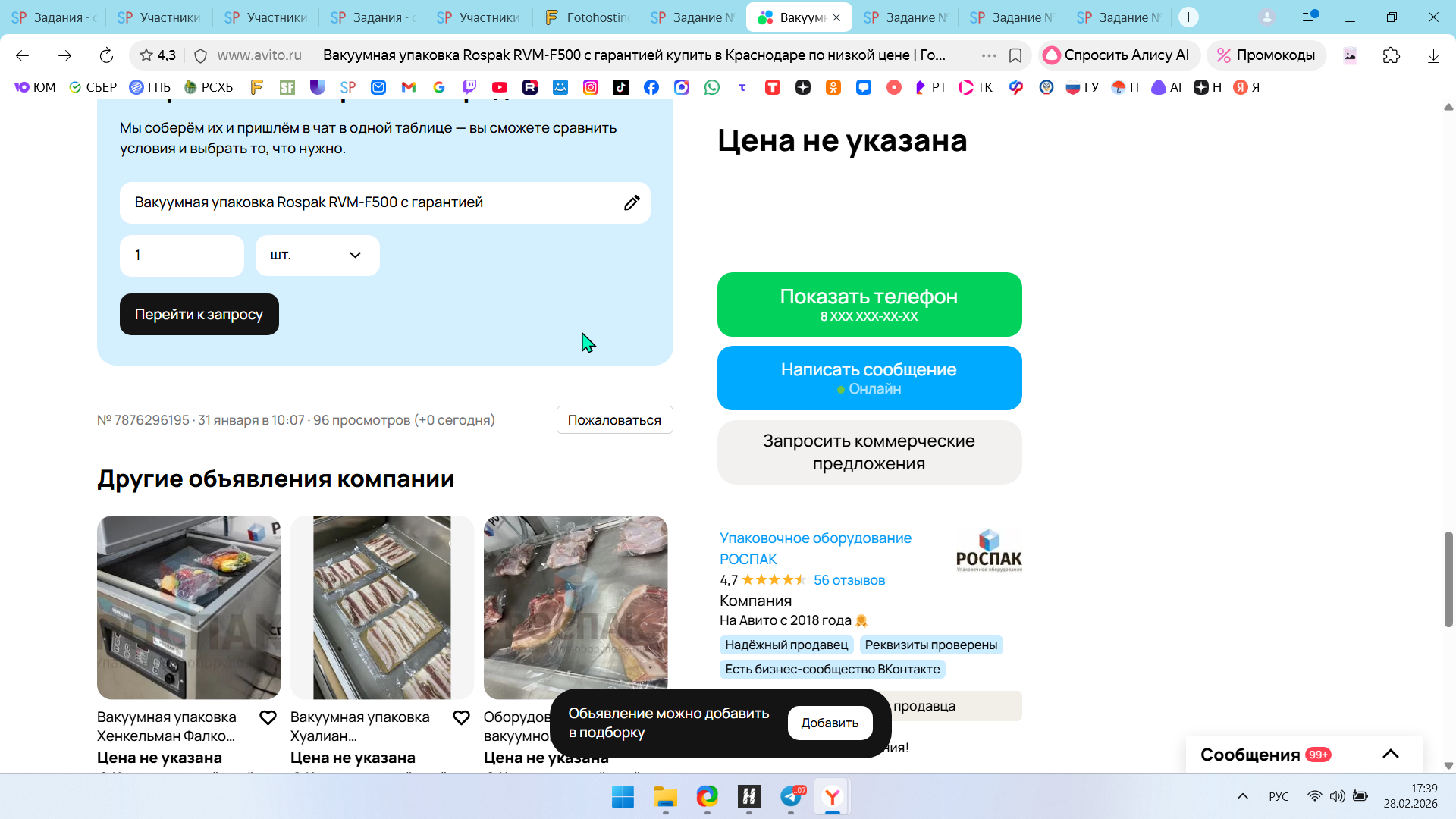Image resolution: width=1456 pixels, height=819 pixels.
Task: Expand hidden system tray icons arrow
Action: pos(1242,796)
